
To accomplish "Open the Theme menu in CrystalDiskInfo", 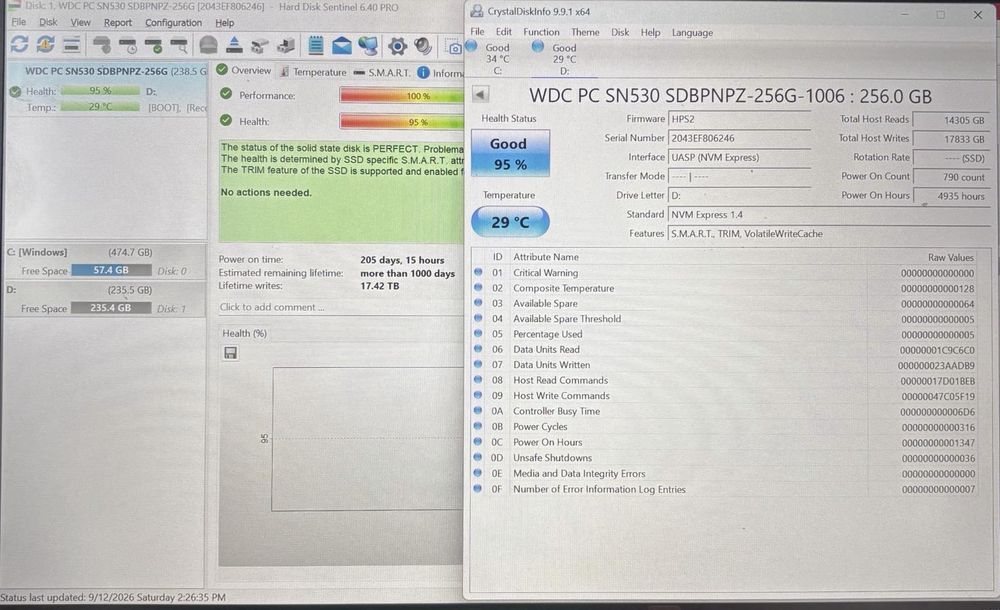I will pos(585,32).
